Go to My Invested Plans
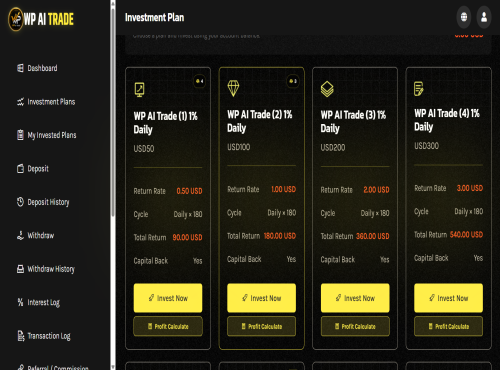The image size is (500, 370). [x=46, y=135]
